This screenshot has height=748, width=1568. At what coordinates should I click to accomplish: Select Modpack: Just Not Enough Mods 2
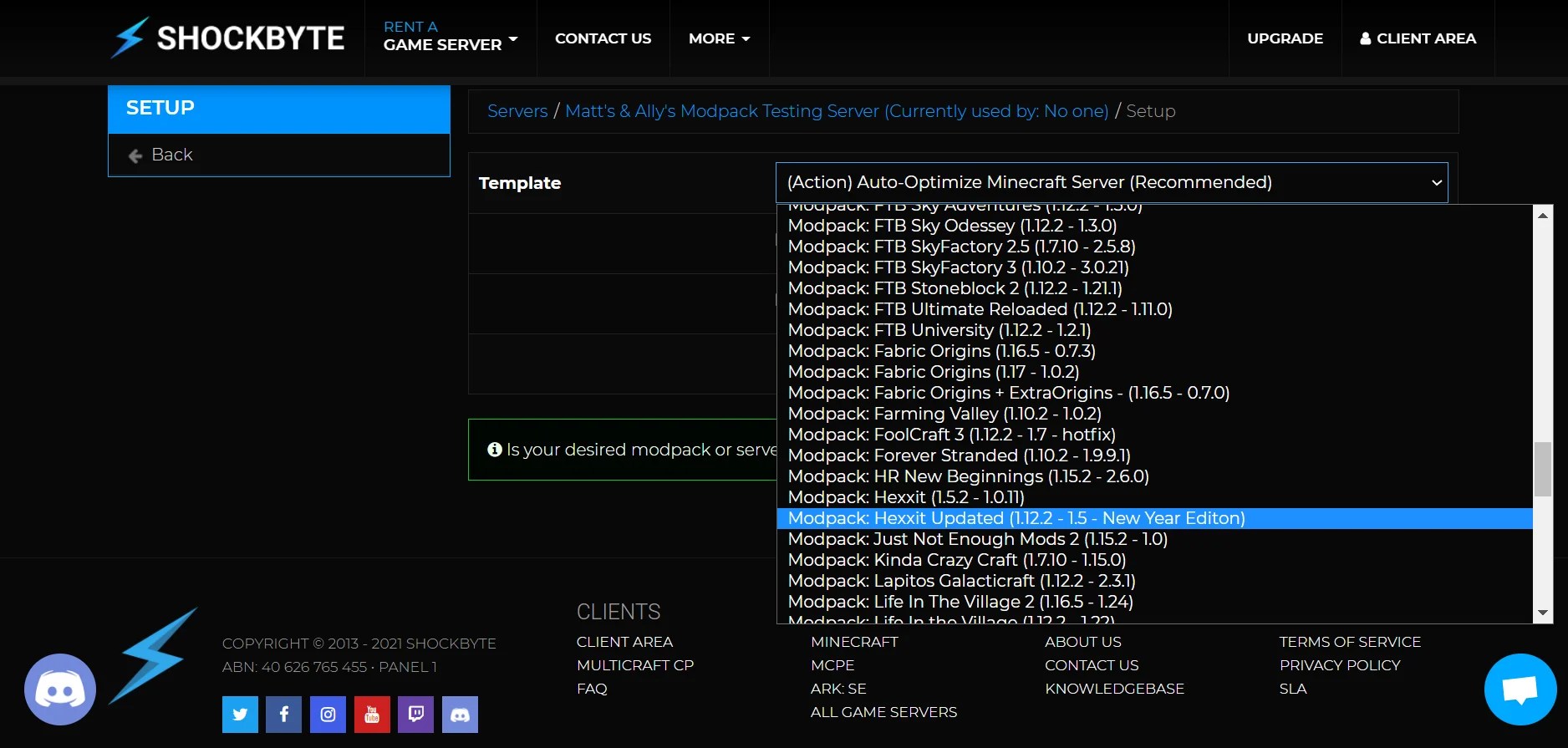pos(1155,539)
